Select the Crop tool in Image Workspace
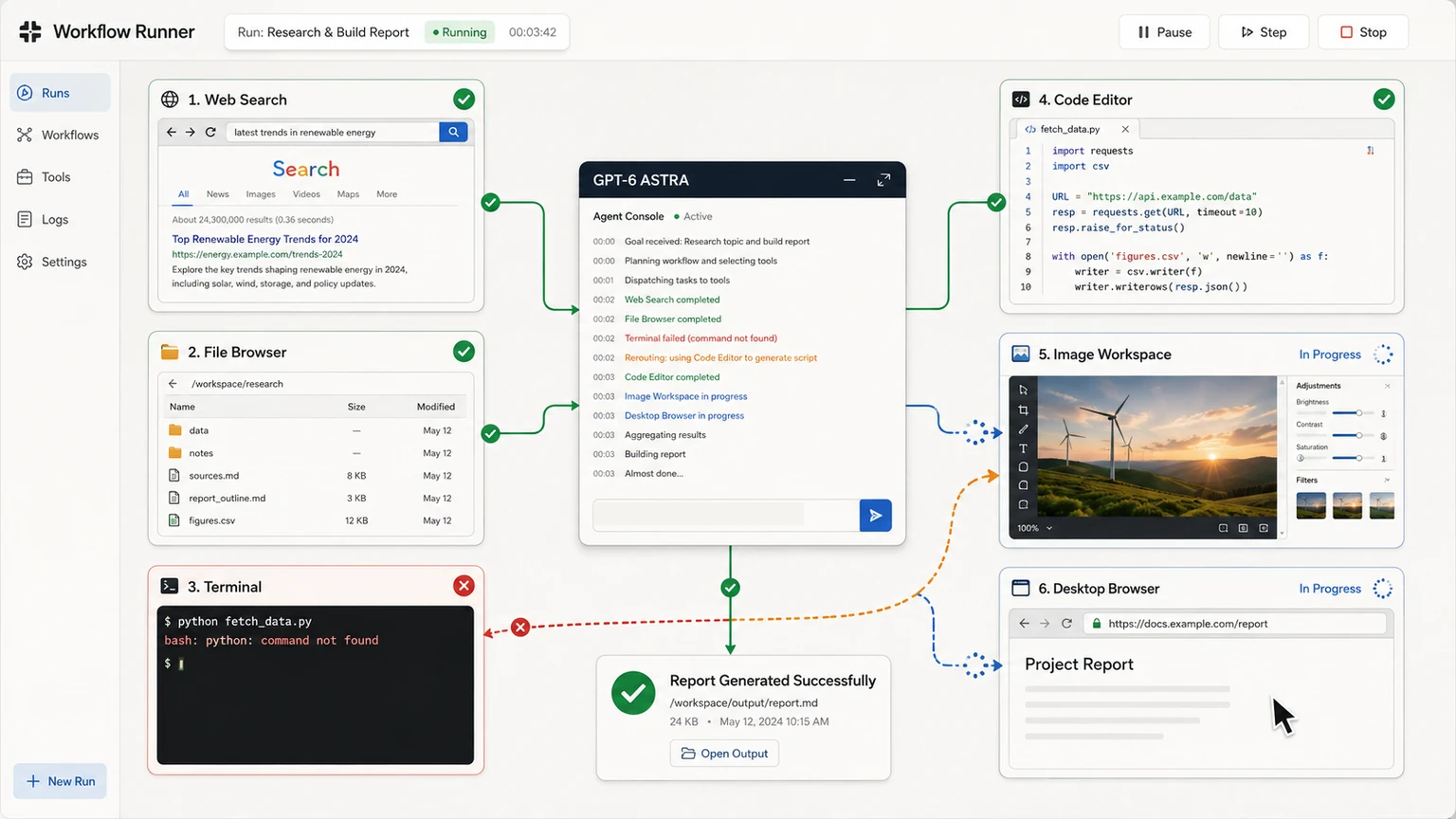Viewport: 1456px width, 819px height. pos(1023,410)
